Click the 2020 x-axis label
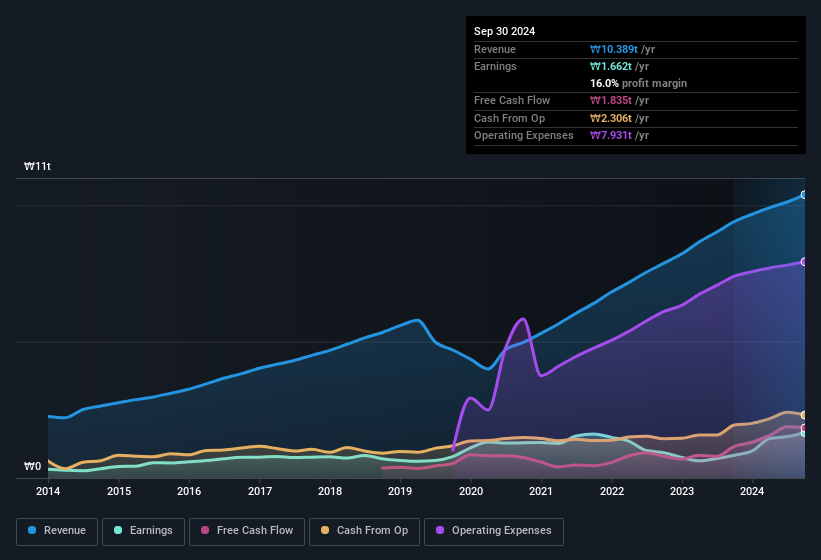This screenshot has height=560, width=821. coord(470,491)
